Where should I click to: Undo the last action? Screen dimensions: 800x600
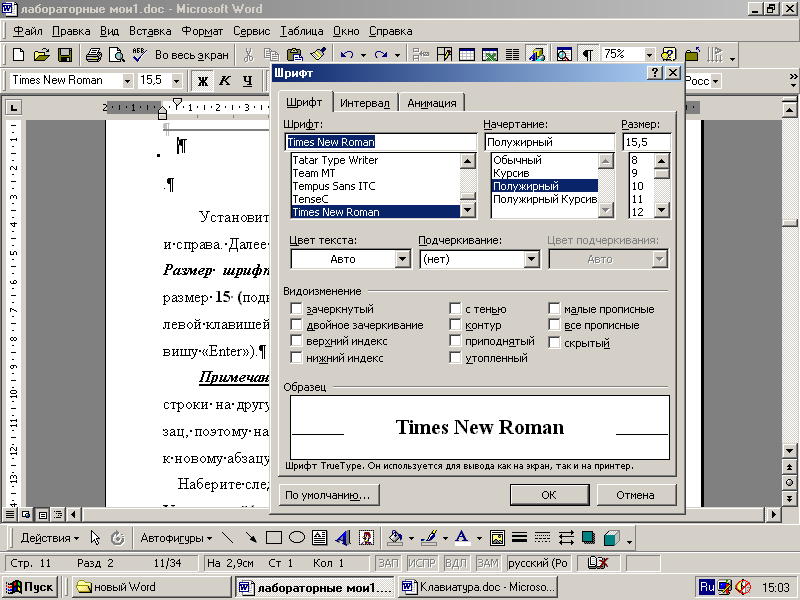(x=347, y=55)
